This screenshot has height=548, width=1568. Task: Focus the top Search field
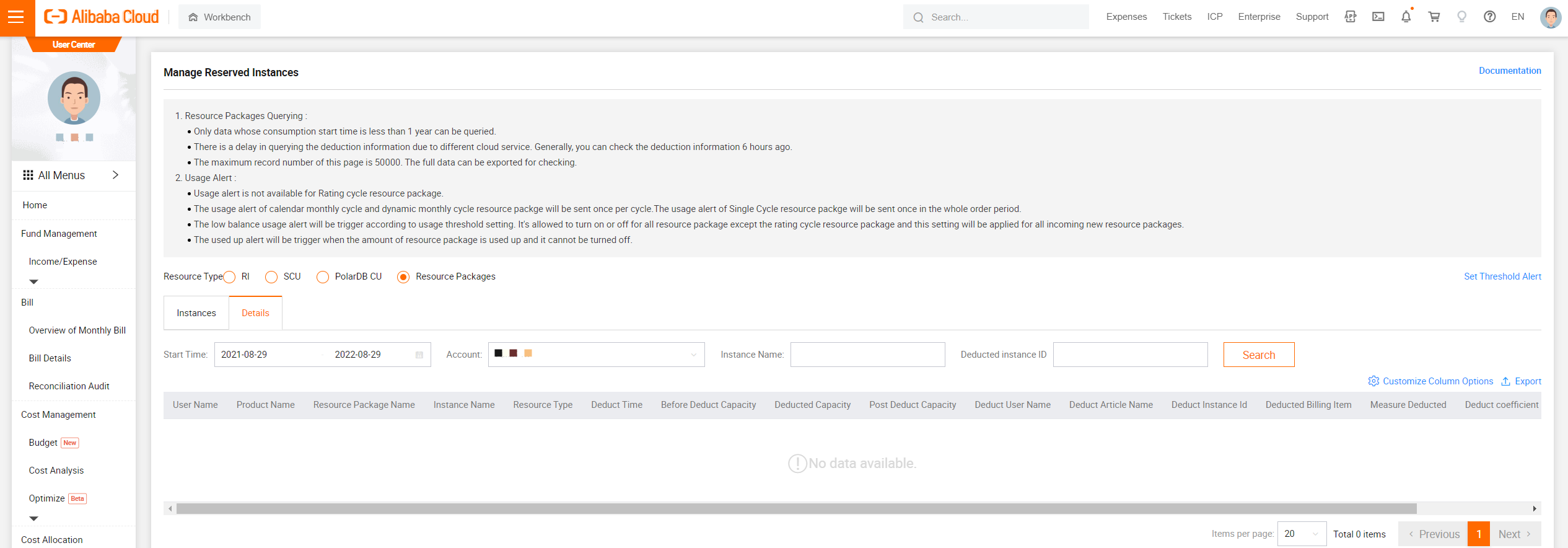996,17
